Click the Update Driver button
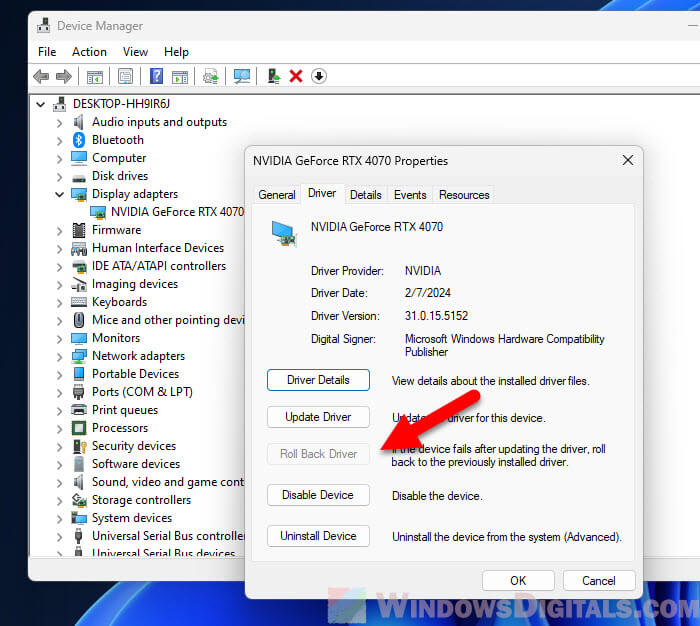The width and height of the screenshot is (700, 626). click(318, 417)
